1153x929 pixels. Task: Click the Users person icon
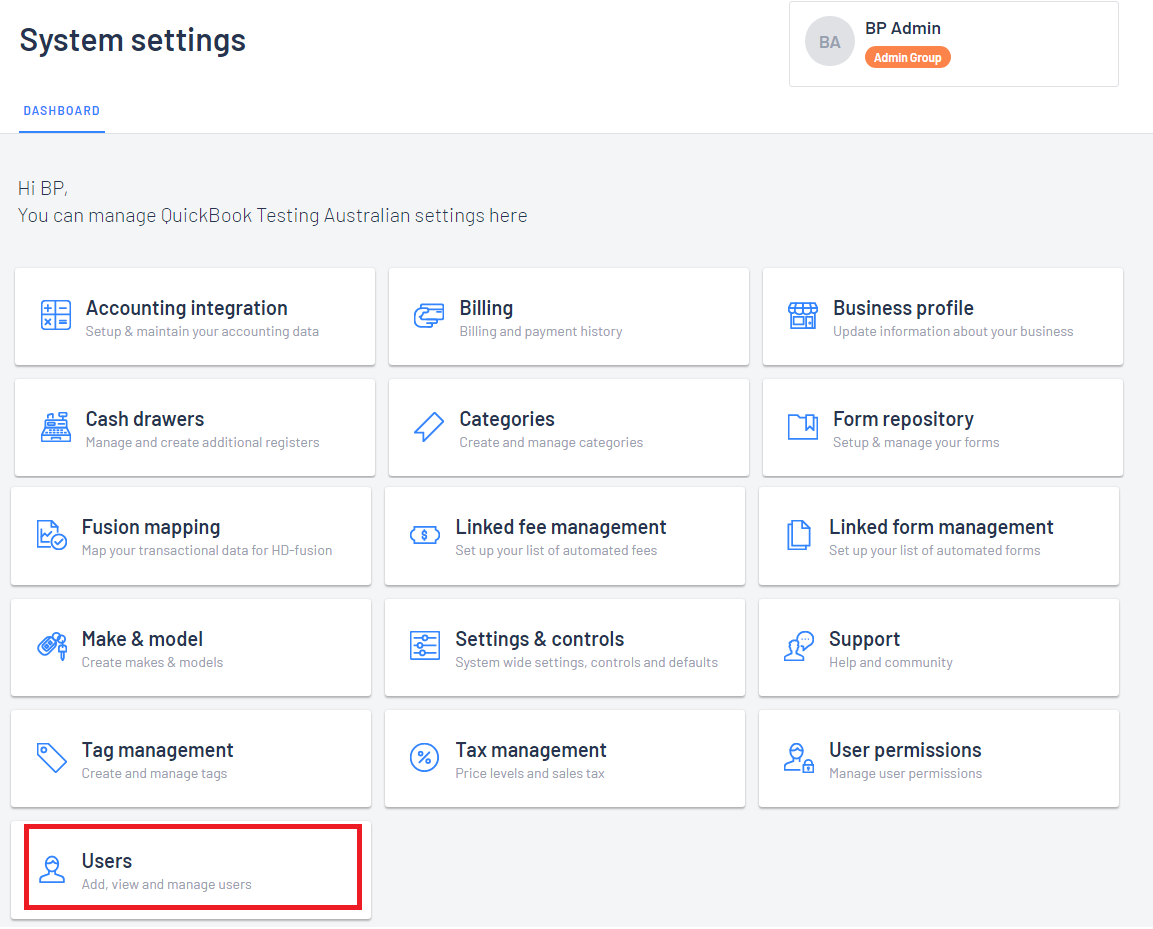(51, 869)
